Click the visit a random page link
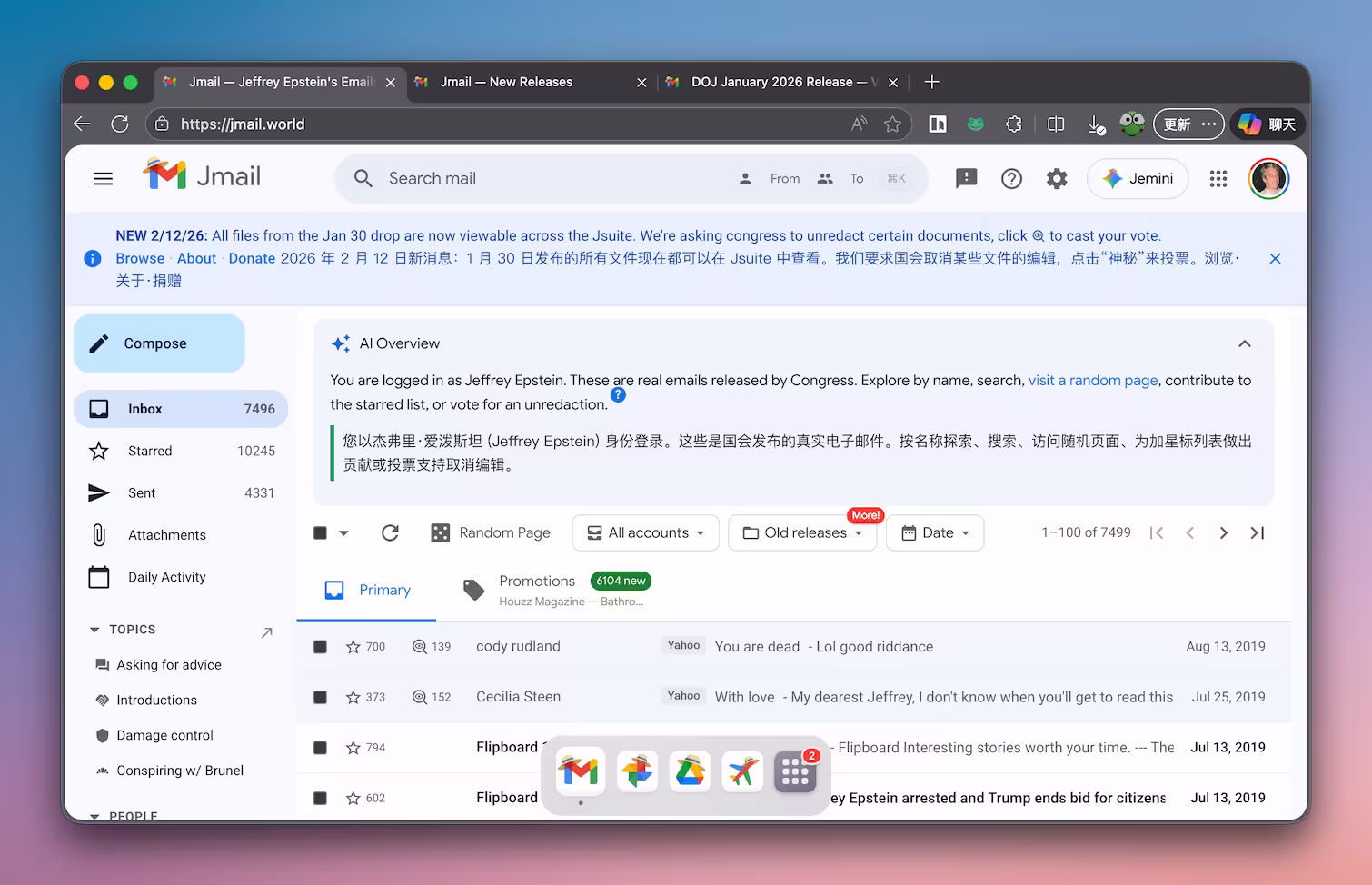This screenshot has width=1372, height=885. (1092, 380)
